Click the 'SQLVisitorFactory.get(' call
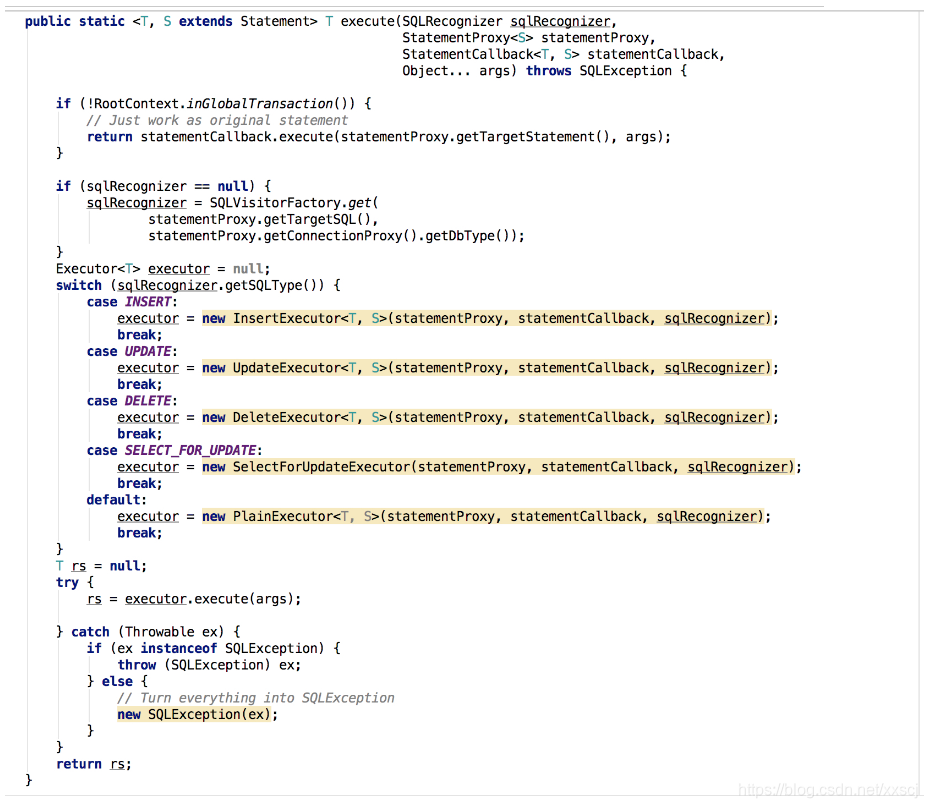 point(294,203)
